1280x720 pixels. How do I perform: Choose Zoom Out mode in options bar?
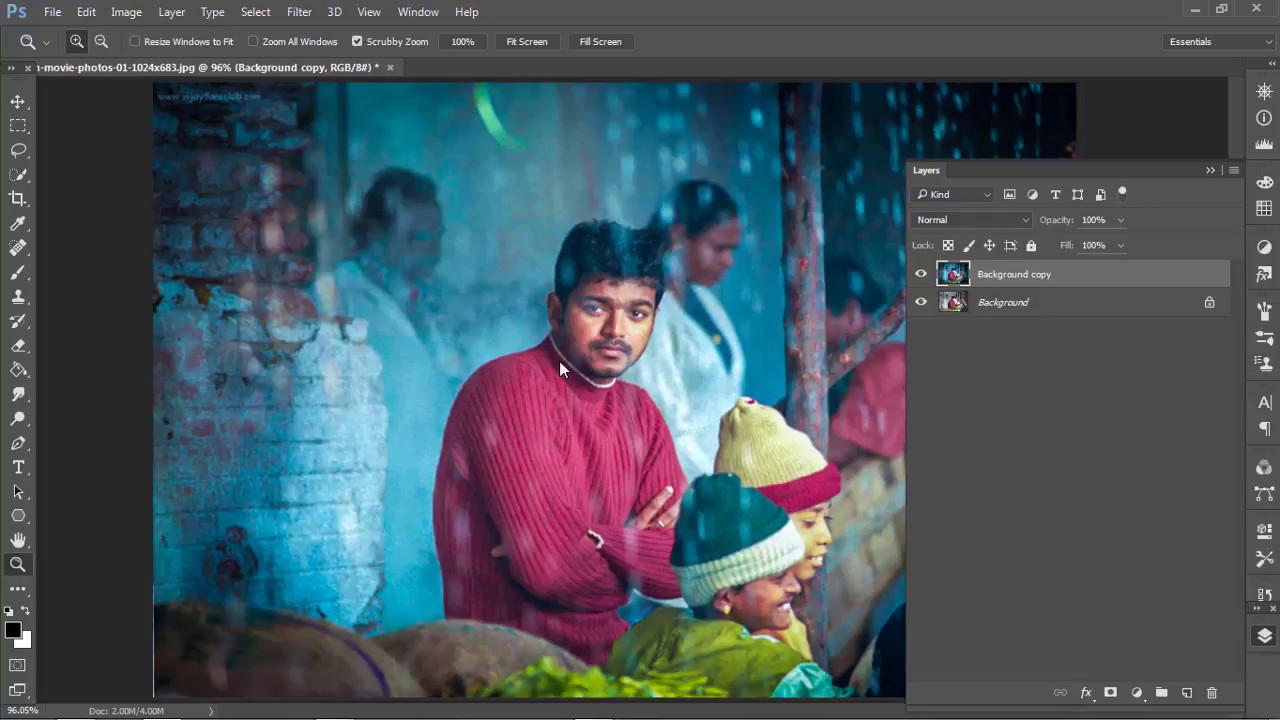[x=101, y=42]
